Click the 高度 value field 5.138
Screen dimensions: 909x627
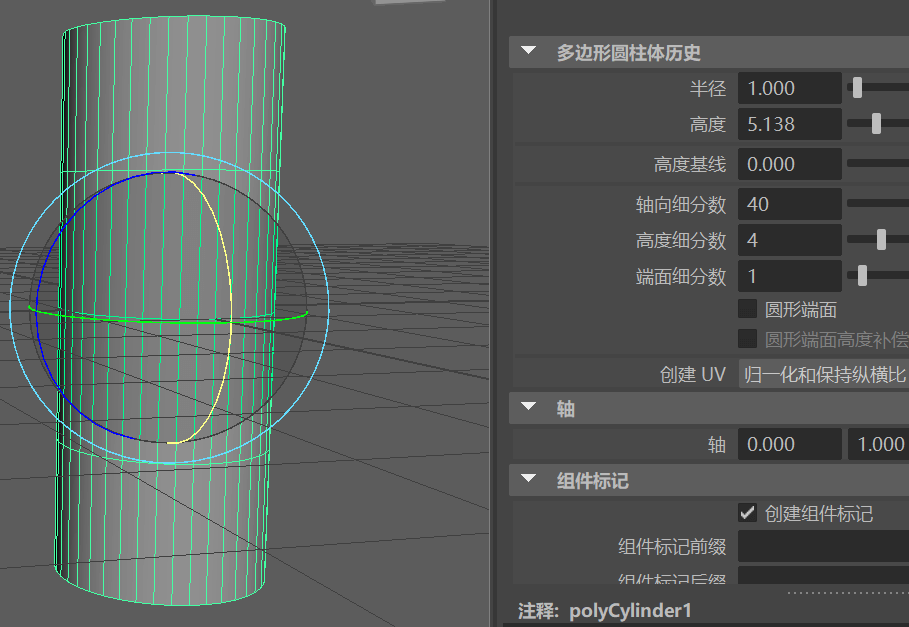coord(789,124)
